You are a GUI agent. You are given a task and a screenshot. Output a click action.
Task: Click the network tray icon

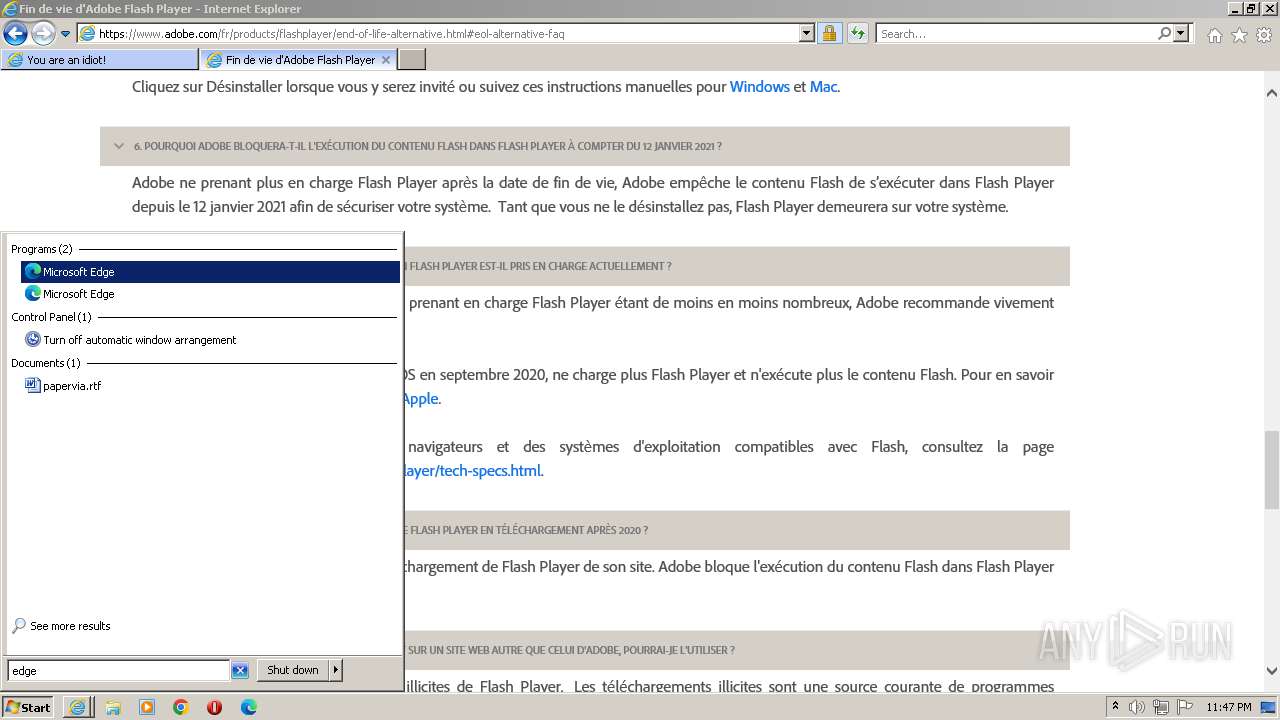click(x=1162, y=707)
